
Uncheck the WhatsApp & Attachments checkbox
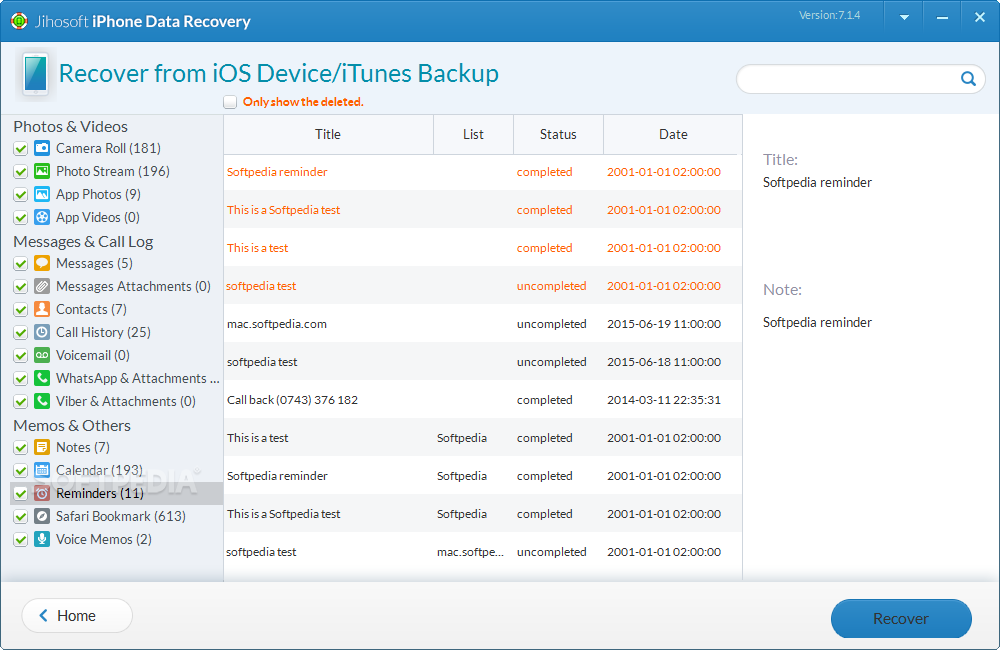click(x=20, y=378)
